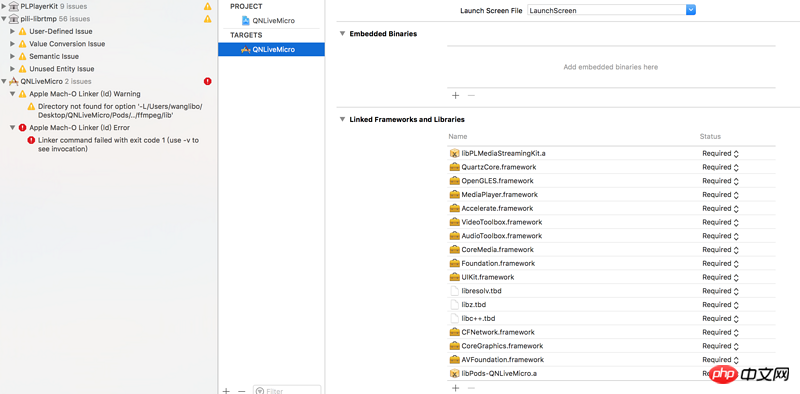Click the libPLMediaStreamingKit.a library icon

click(x=454, y=153)
